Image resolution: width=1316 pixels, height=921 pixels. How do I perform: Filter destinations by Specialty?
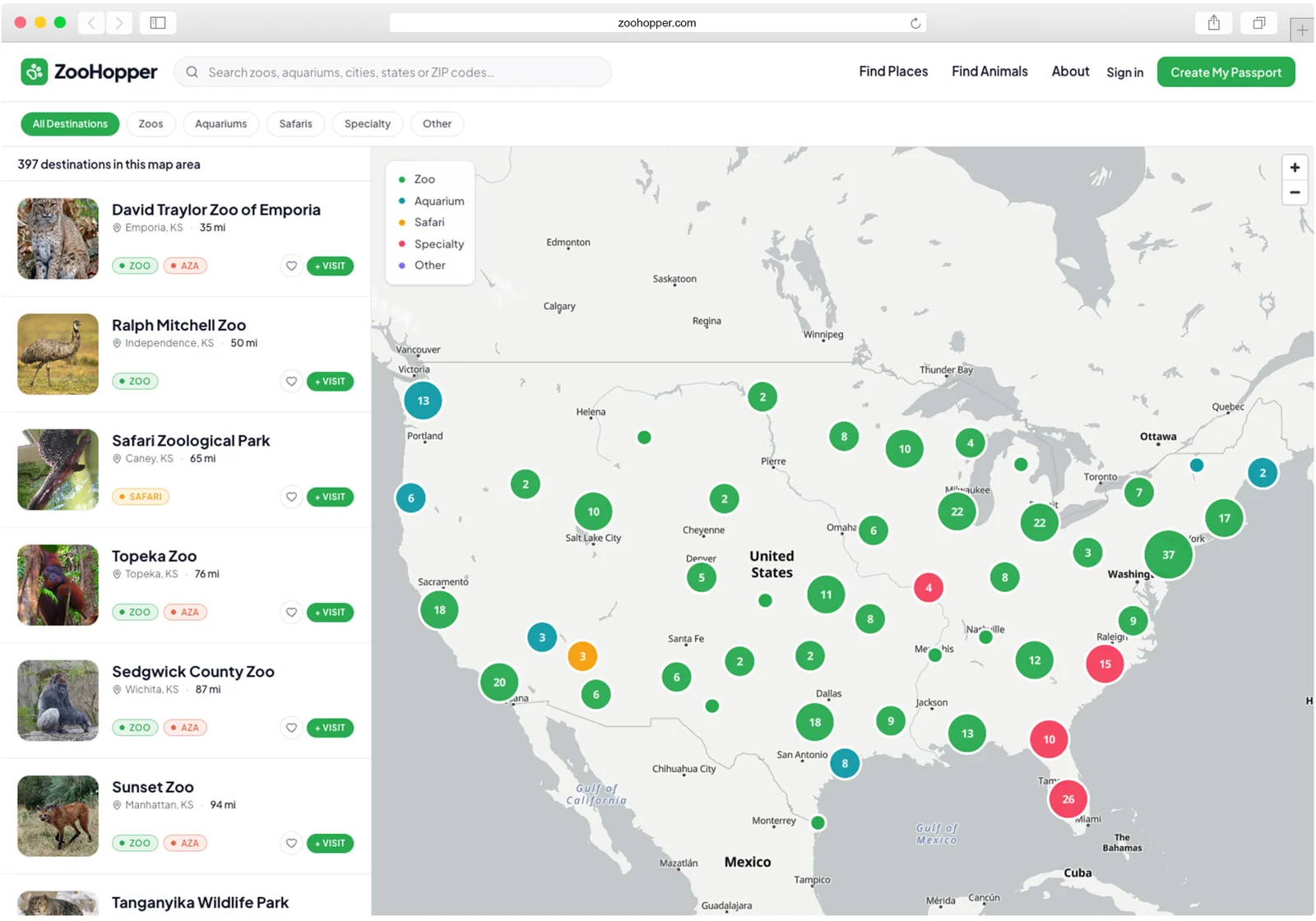point(368,124)
